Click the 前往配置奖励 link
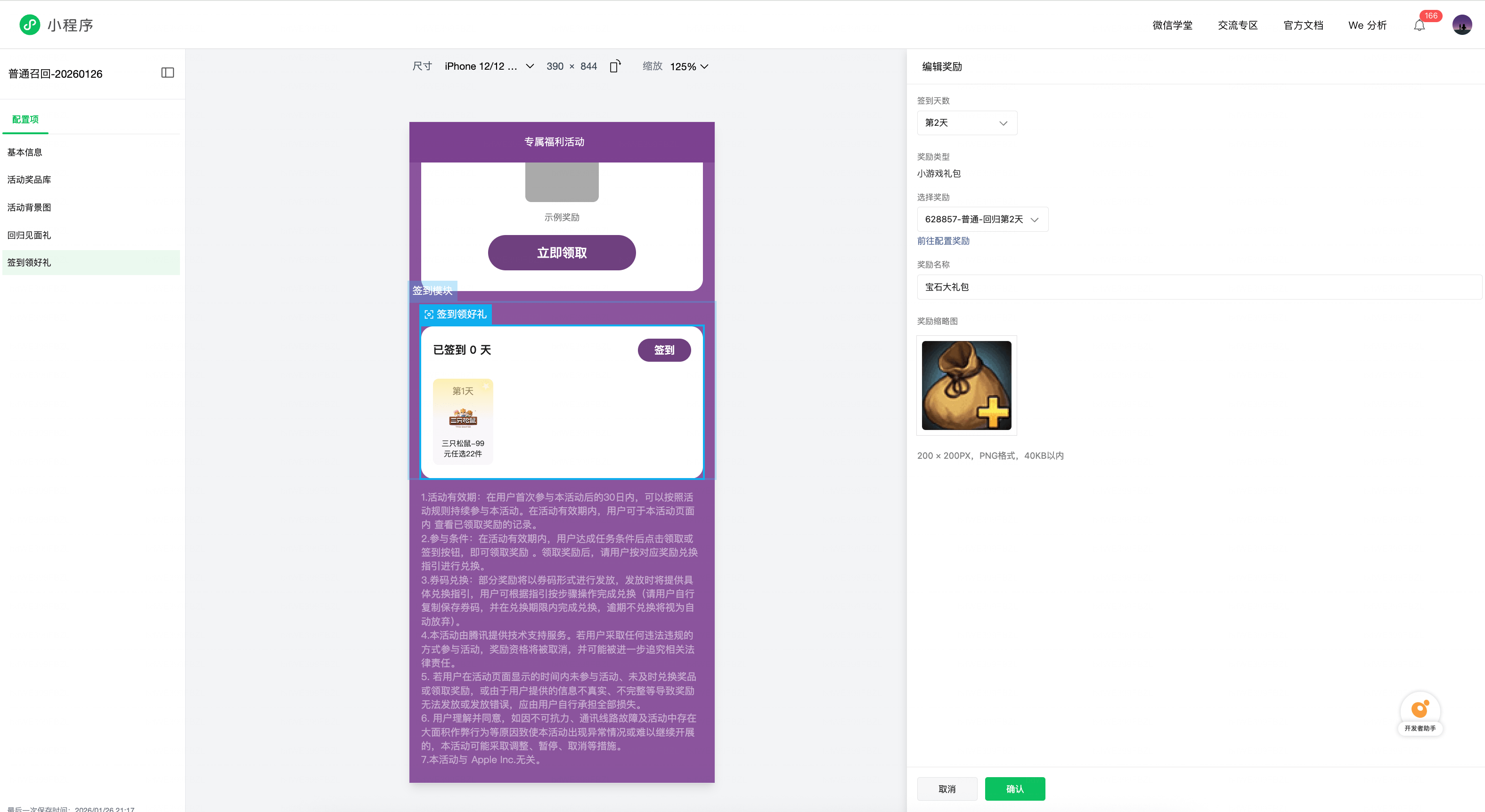 (943, 241)
